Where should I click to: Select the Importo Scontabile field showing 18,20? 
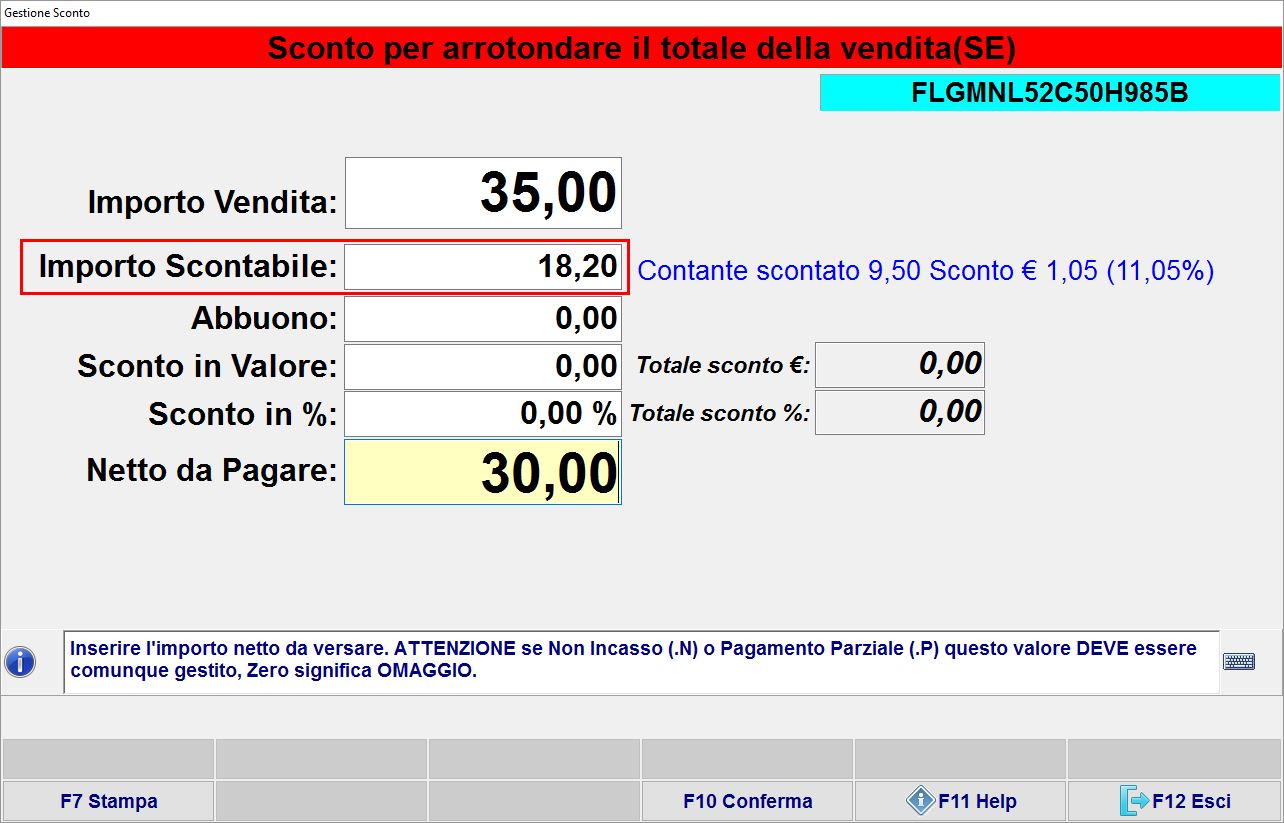click(483, 268)
